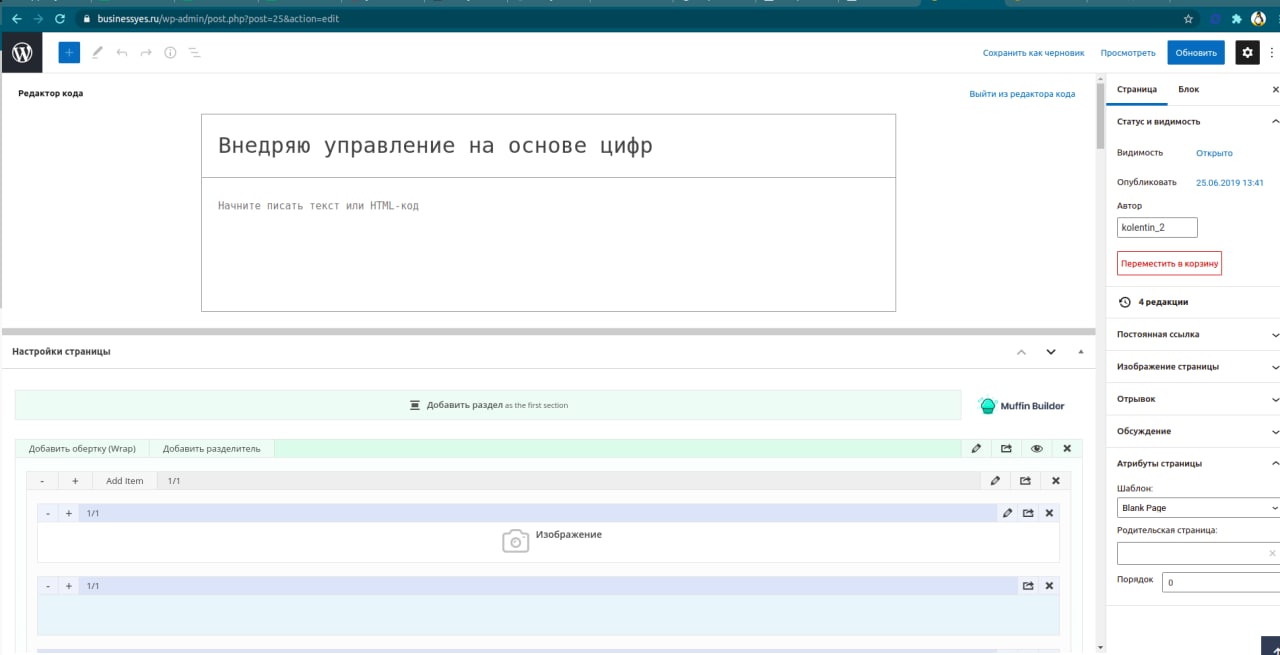The width and height of the screenshot is (1280, 655).
Task: Edit the Изображение item
Action: 1008,513
